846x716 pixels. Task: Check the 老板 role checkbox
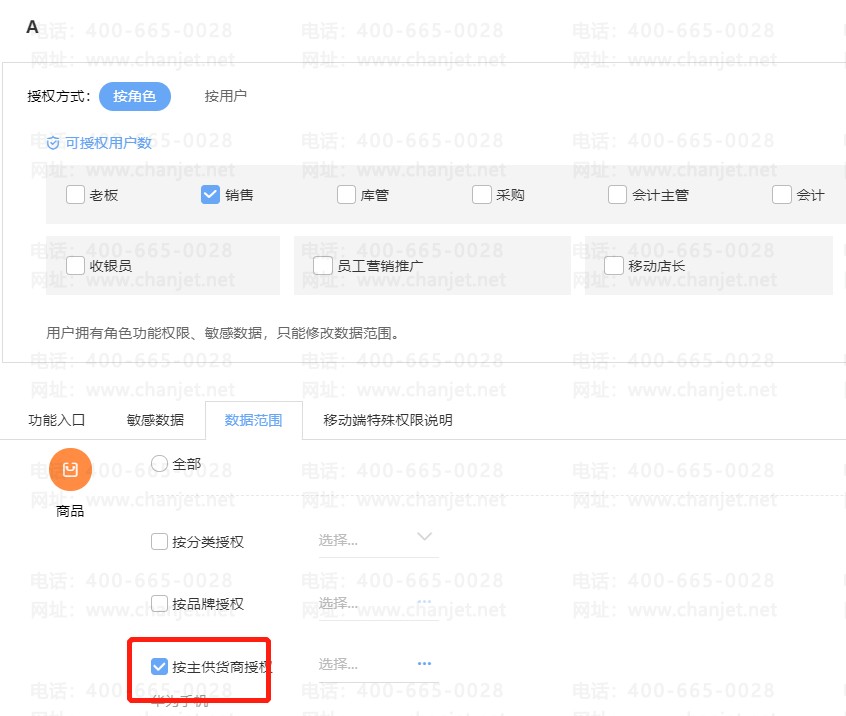click(x=75, y=195)
